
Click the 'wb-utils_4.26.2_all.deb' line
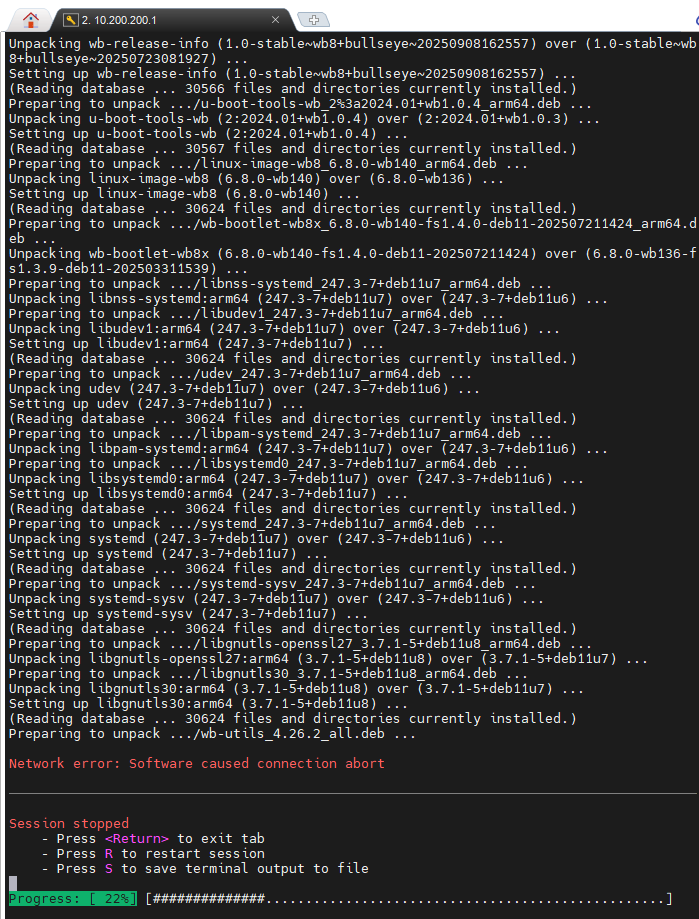coord(212,734)
